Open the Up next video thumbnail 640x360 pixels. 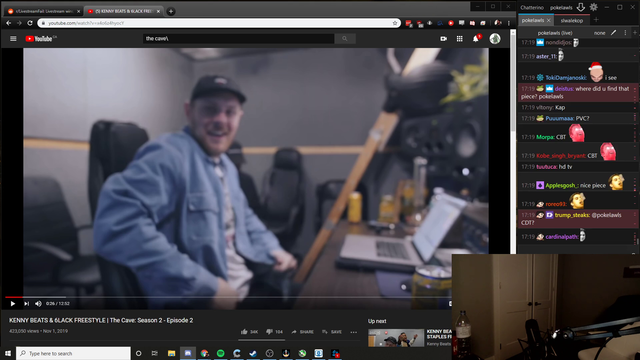click(396, 338)
